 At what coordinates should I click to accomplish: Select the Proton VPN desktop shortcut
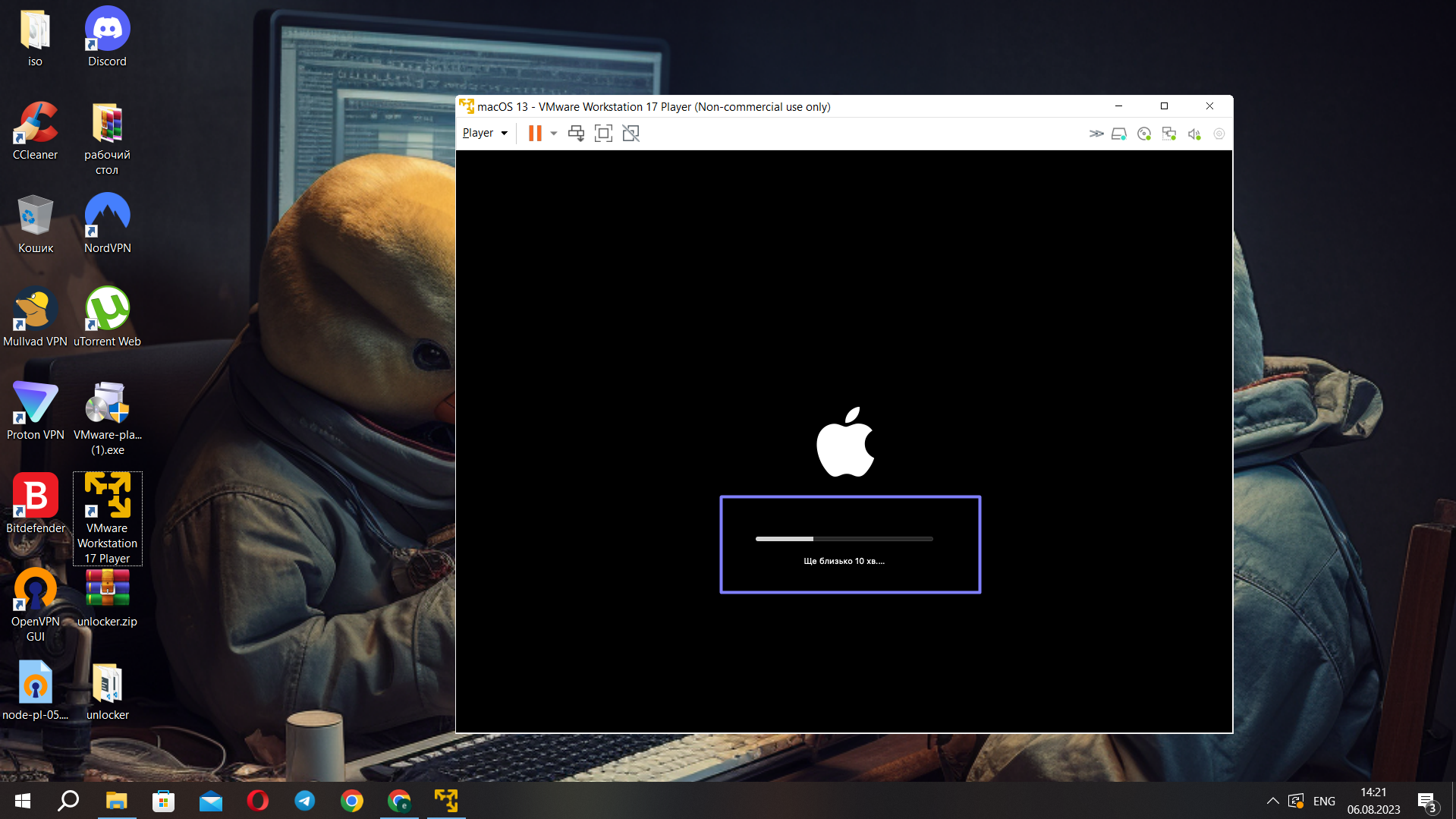pyautogui.click(x=35, y=411)
